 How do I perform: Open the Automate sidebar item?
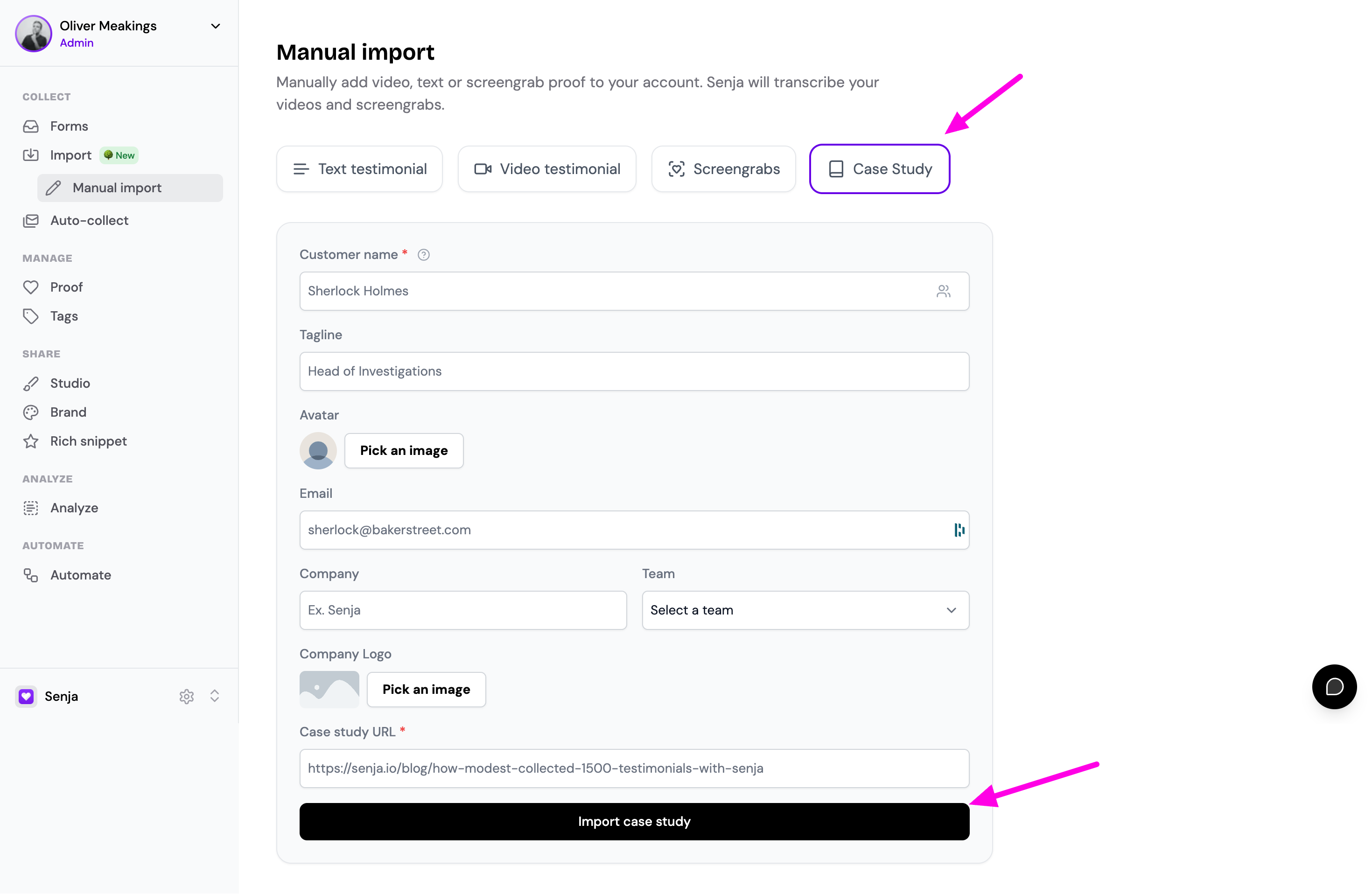[80, 575]
